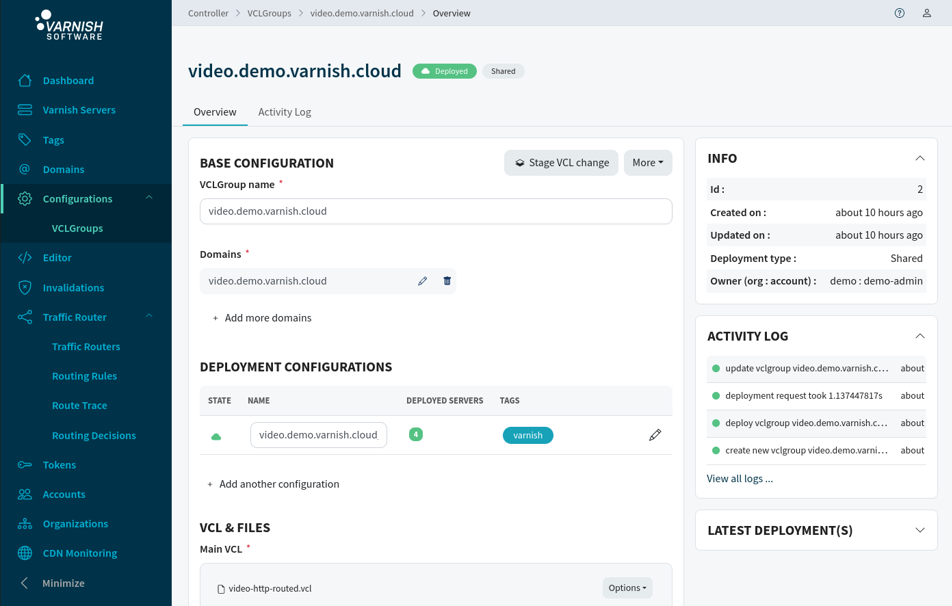This screenshot has height=606, width=952.
Task: Edit the deployment configuration via its pencil icon
Action: click(x=654, y=435)
